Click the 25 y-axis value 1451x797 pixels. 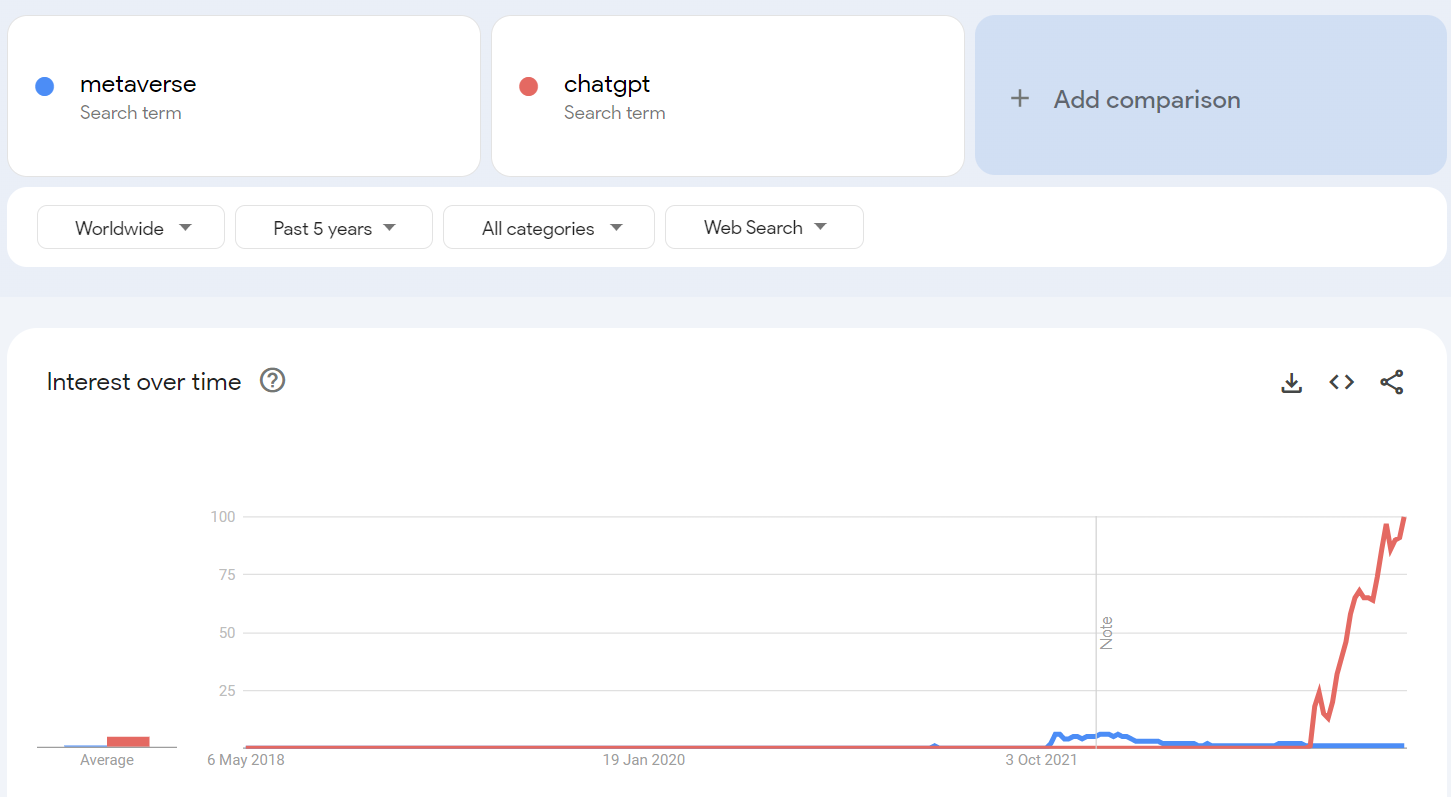coord(226,691)
